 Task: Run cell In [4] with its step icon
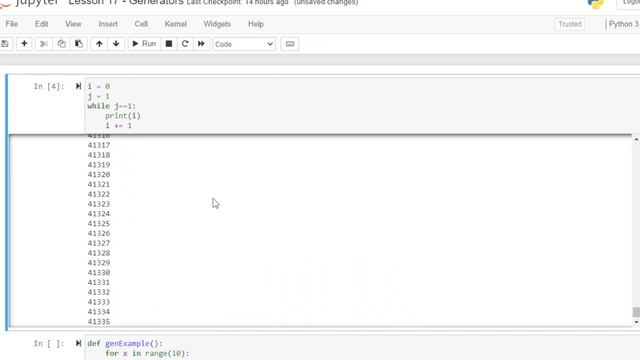[78, 86]
